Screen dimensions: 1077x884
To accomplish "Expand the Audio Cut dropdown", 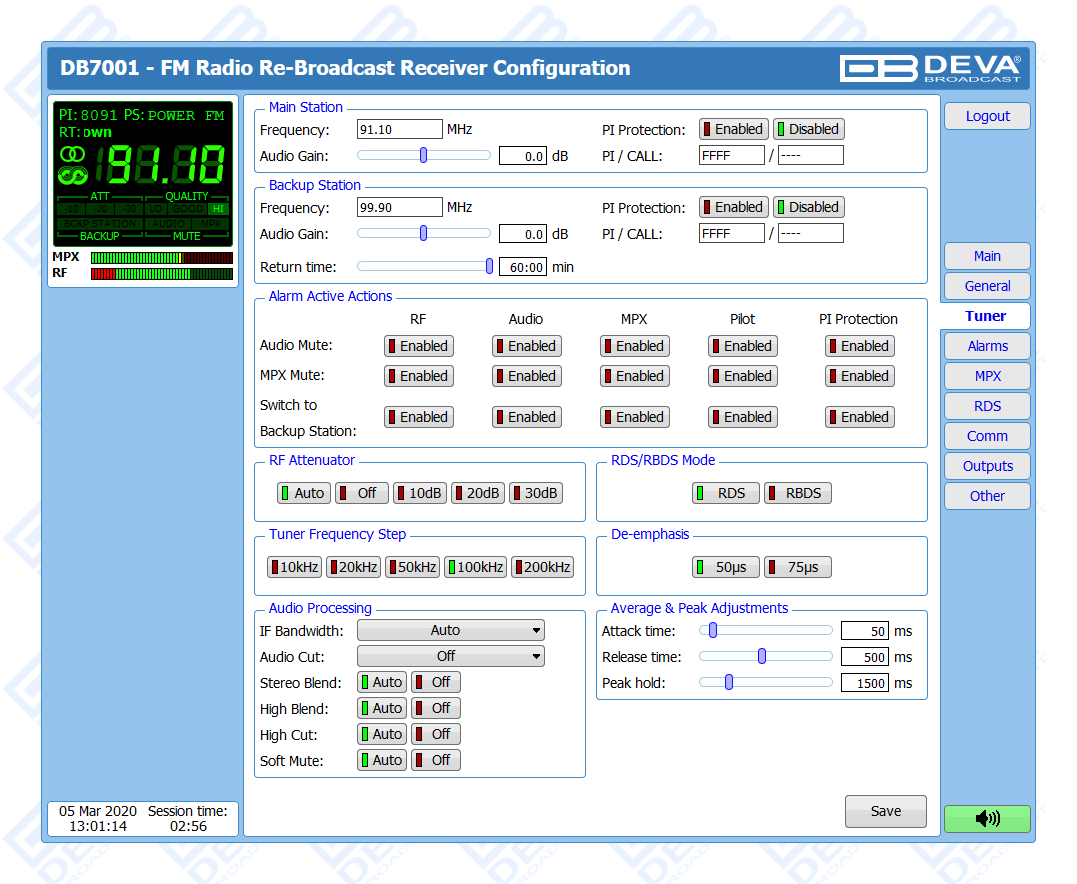I will point(450,656).
